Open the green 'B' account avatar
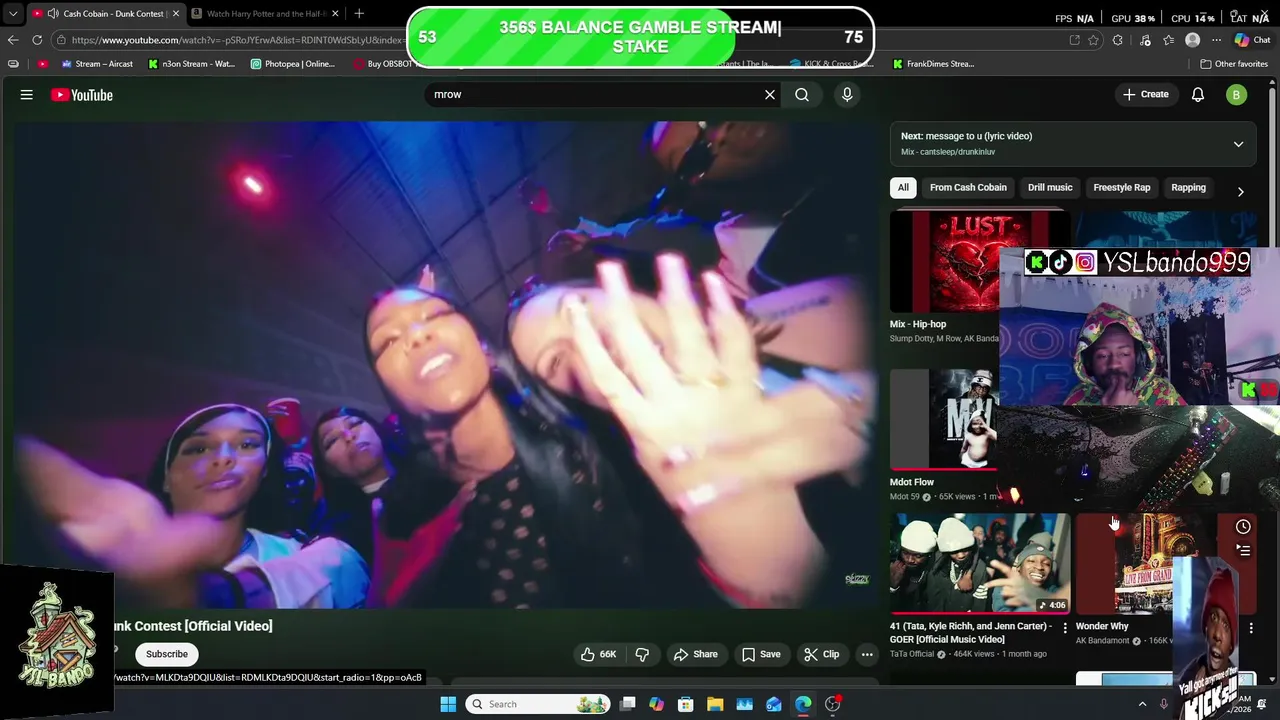The image size is (1280, 720). [x=1237, y=95]
